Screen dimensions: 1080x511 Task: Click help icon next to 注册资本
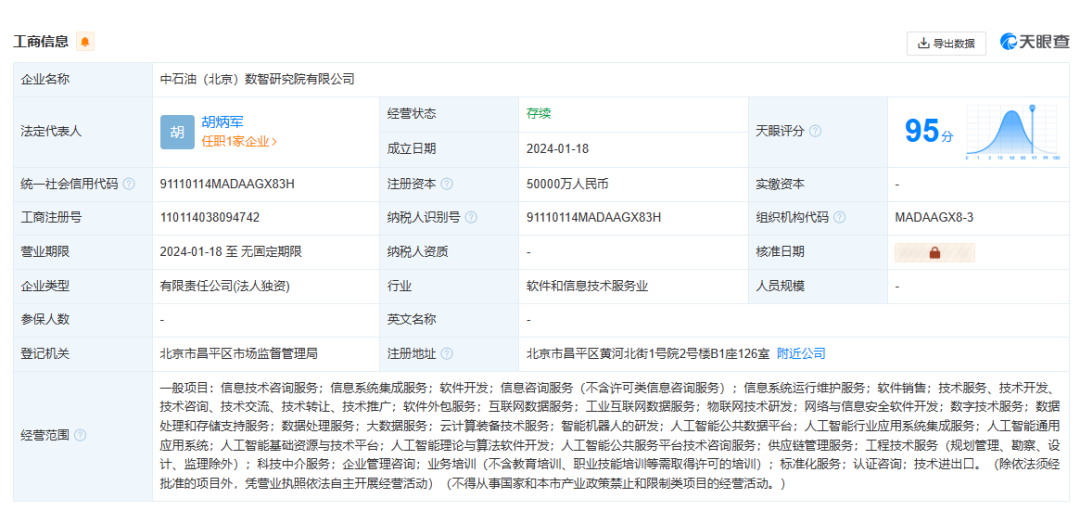click(x=447, y=184)
